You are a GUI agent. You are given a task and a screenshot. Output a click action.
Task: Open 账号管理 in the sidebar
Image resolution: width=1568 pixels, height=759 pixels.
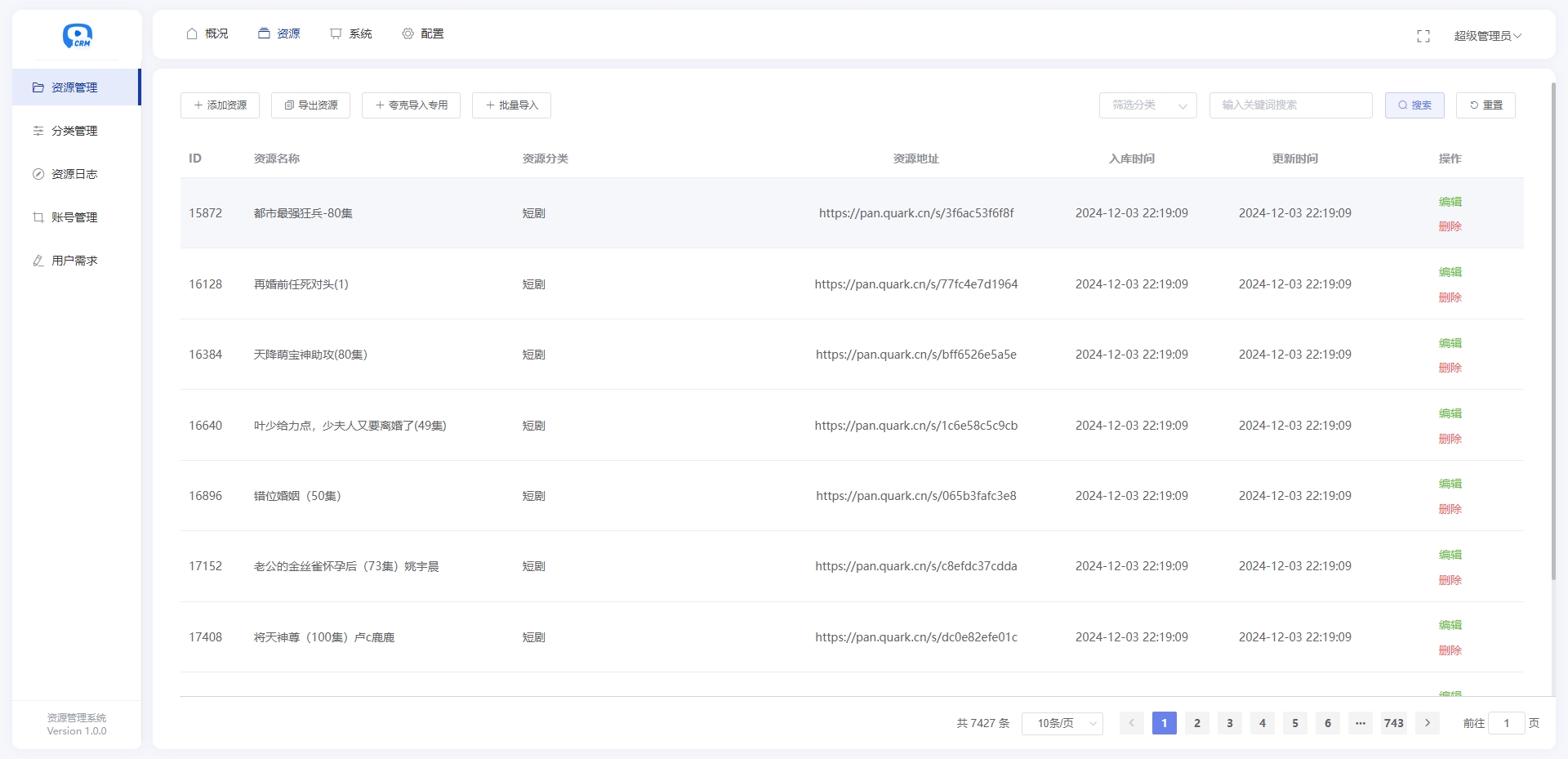pos(74,217)
